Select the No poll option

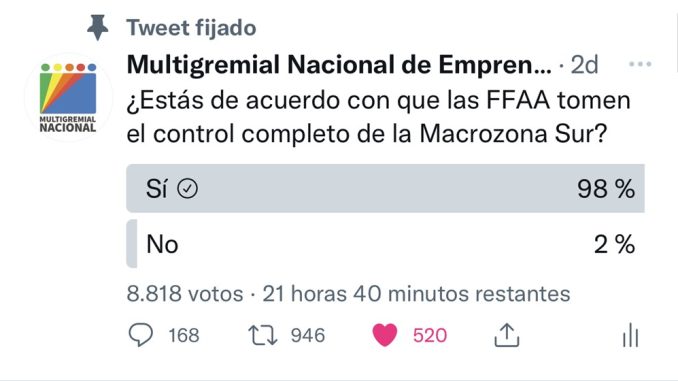385,244
